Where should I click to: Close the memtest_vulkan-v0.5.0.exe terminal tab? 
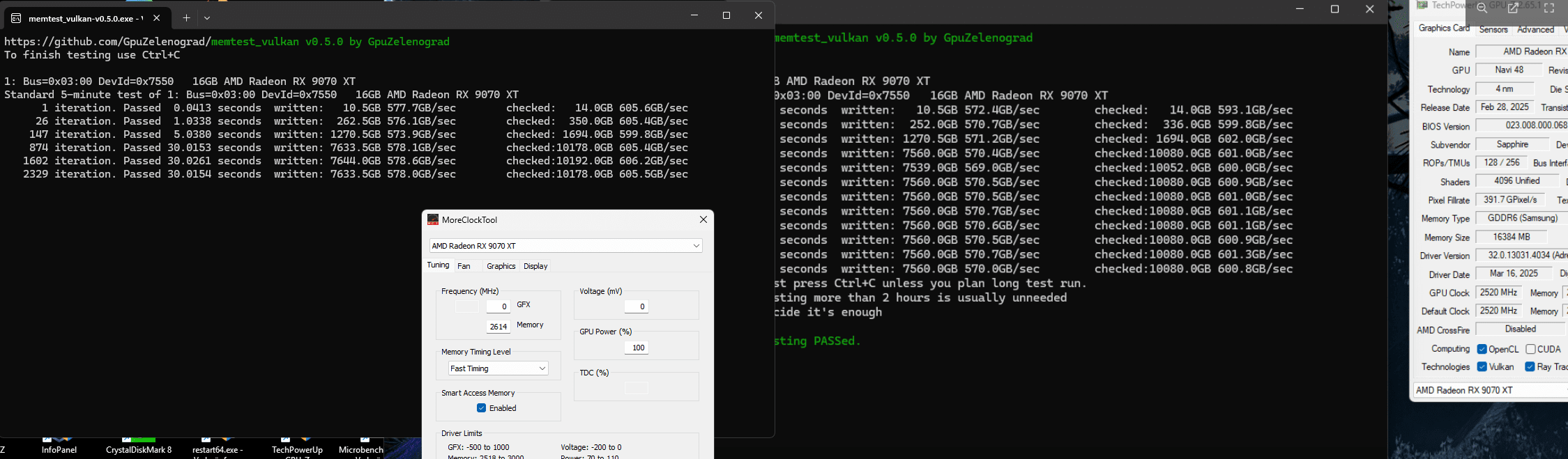[157, 18]
